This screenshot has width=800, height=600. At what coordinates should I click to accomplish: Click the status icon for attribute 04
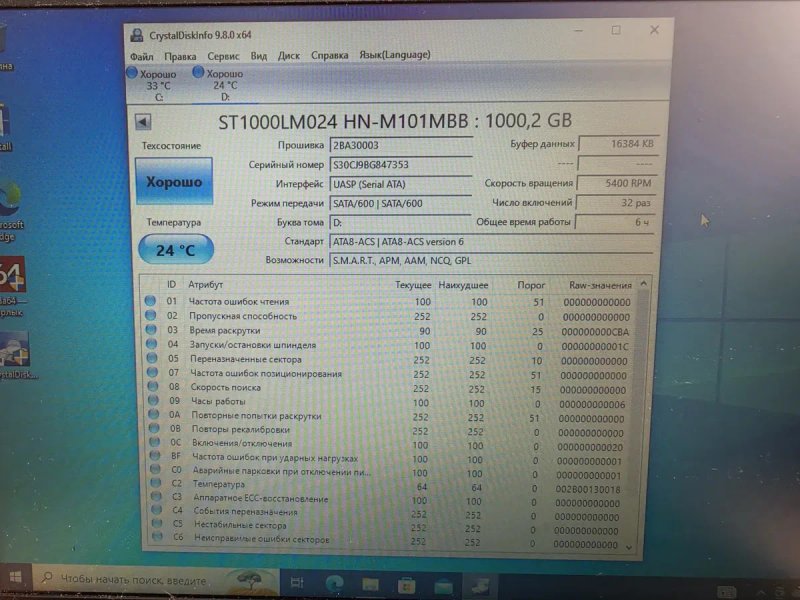click(x=152, y=343)
